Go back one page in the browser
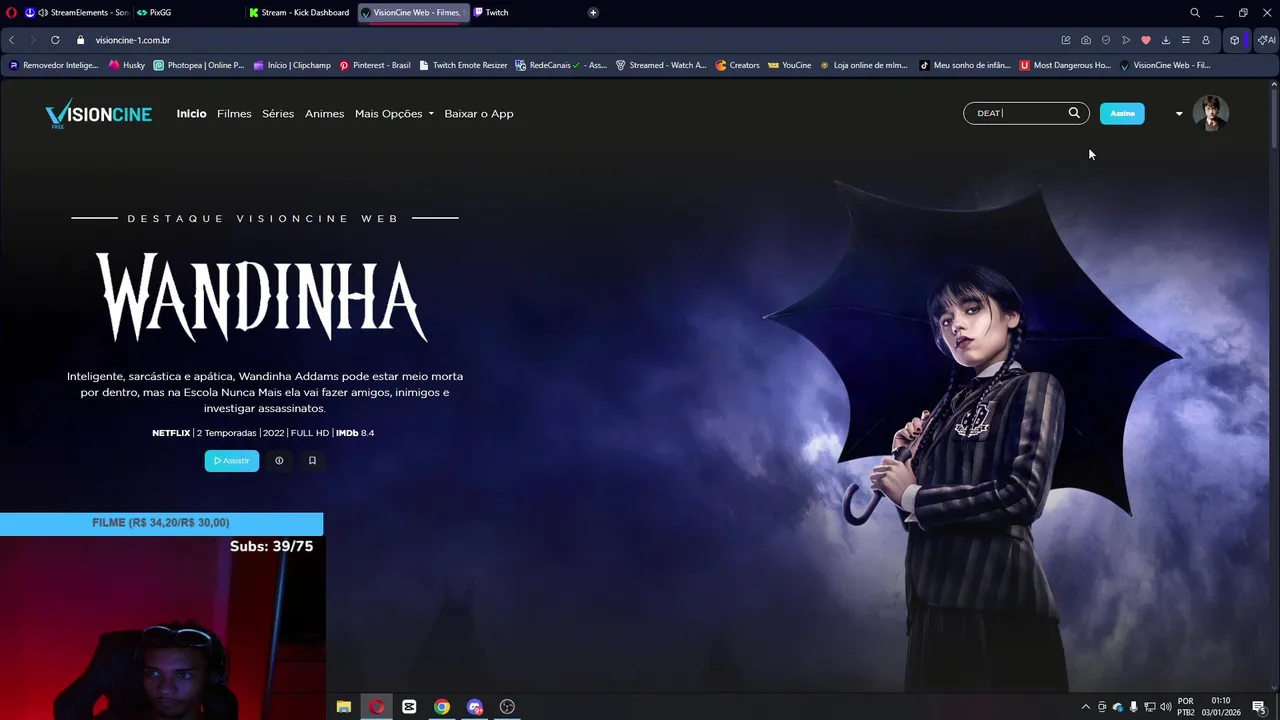Viewport: 1280px width, 720px height. point(11,40)
